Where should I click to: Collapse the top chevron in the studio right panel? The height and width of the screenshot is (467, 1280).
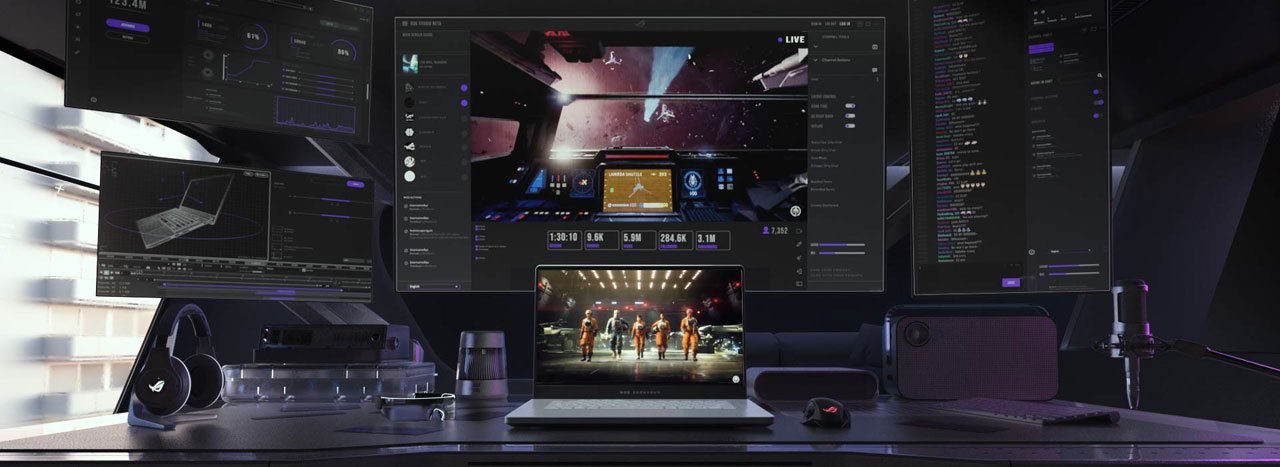[x=816, y=47]
